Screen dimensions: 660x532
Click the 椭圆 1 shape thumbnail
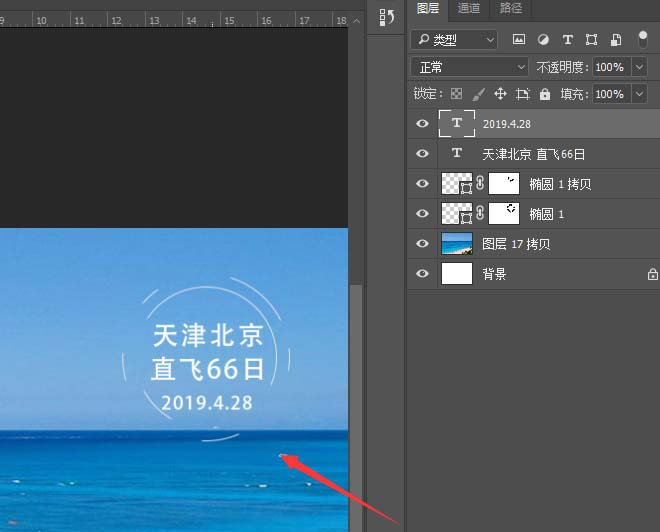[x=457, y=213]
